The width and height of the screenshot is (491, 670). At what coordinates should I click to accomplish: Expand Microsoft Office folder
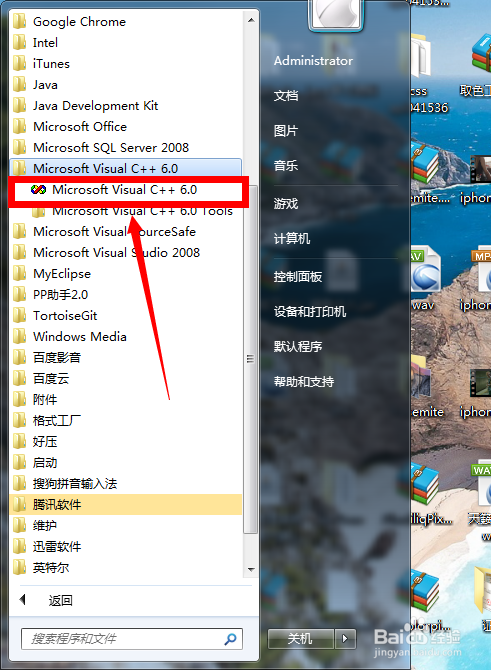126,126
